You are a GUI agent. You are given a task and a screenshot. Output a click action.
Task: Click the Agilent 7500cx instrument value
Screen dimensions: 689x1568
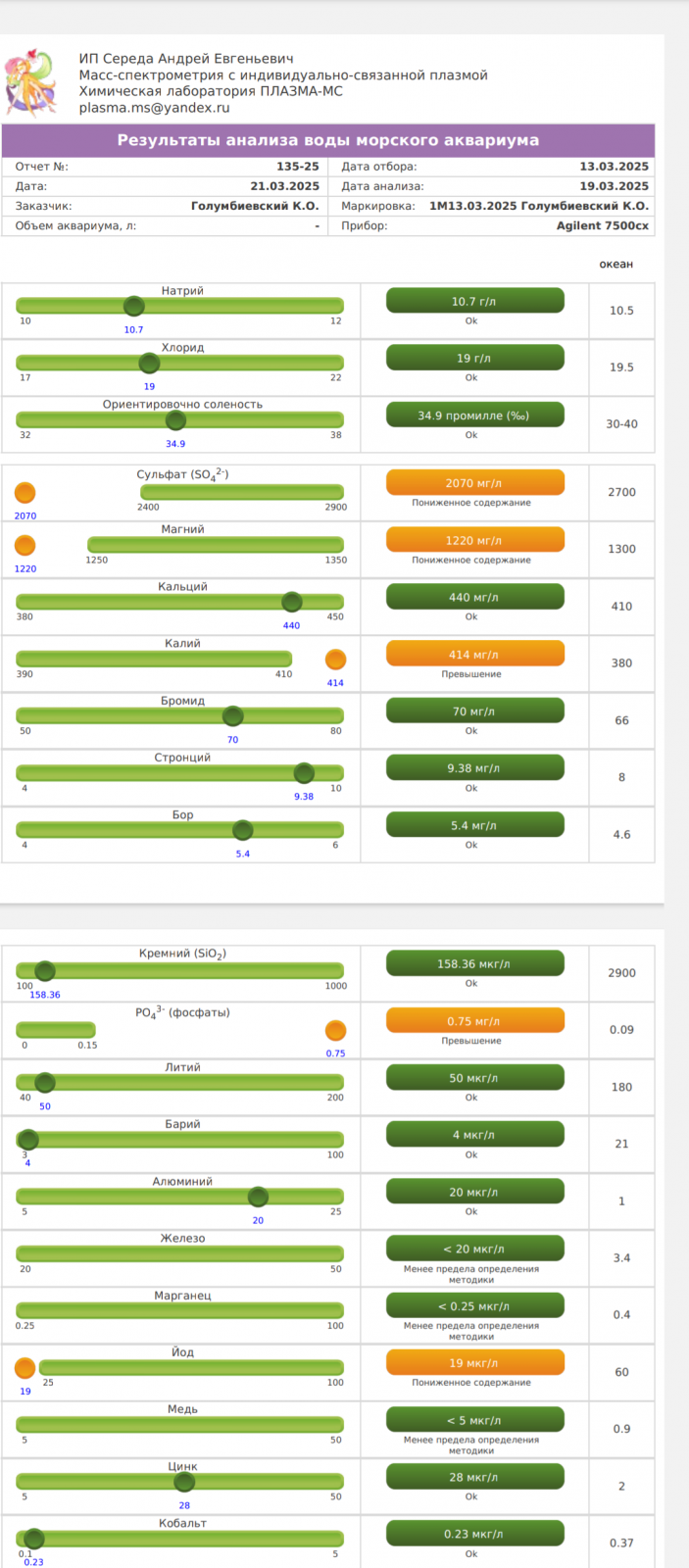(x=602, y=225)
